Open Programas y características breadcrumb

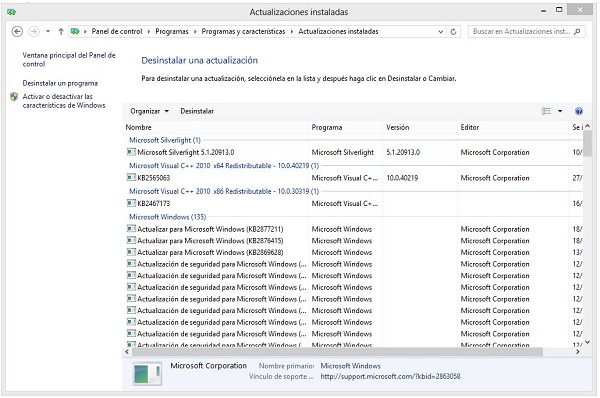(x=243, y=31)
